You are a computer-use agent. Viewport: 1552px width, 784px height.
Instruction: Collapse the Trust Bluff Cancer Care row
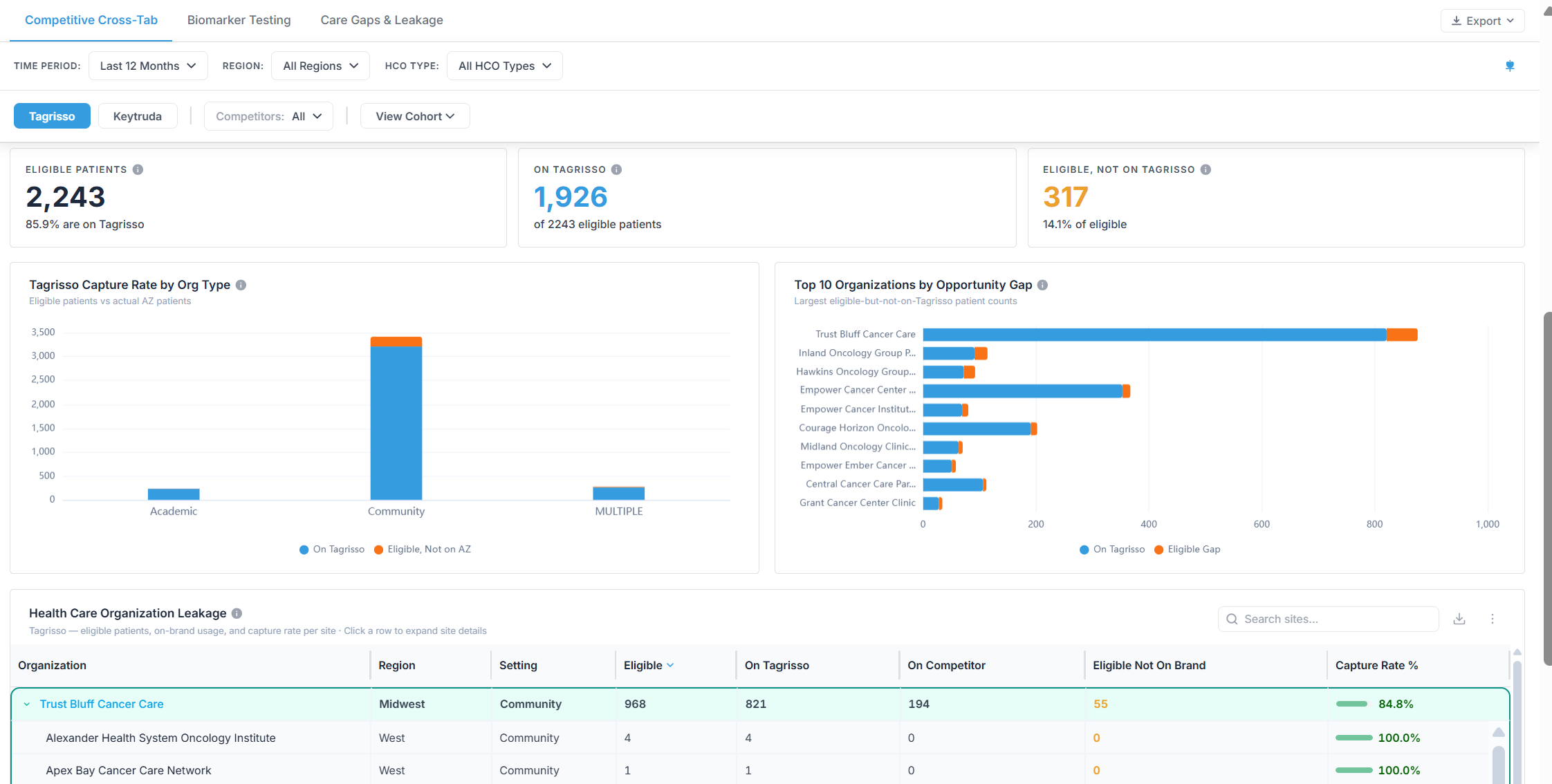click(x=27, y=704)
